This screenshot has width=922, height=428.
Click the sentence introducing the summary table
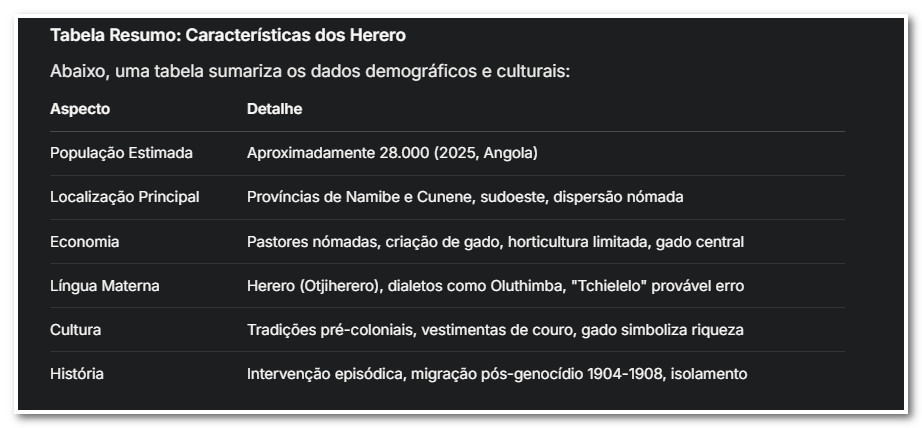coord(309,72)
